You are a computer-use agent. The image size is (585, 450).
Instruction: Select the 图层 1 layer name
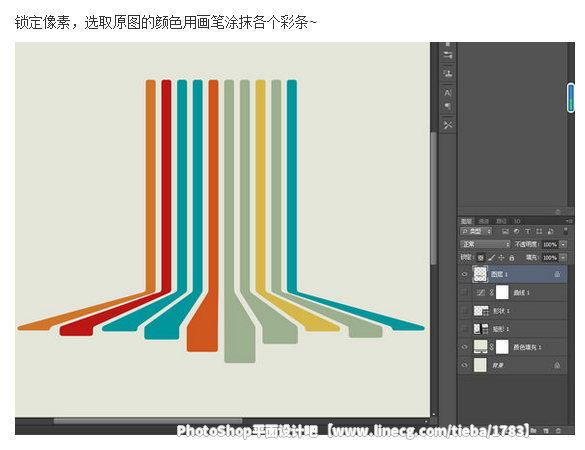coord(499,274)
